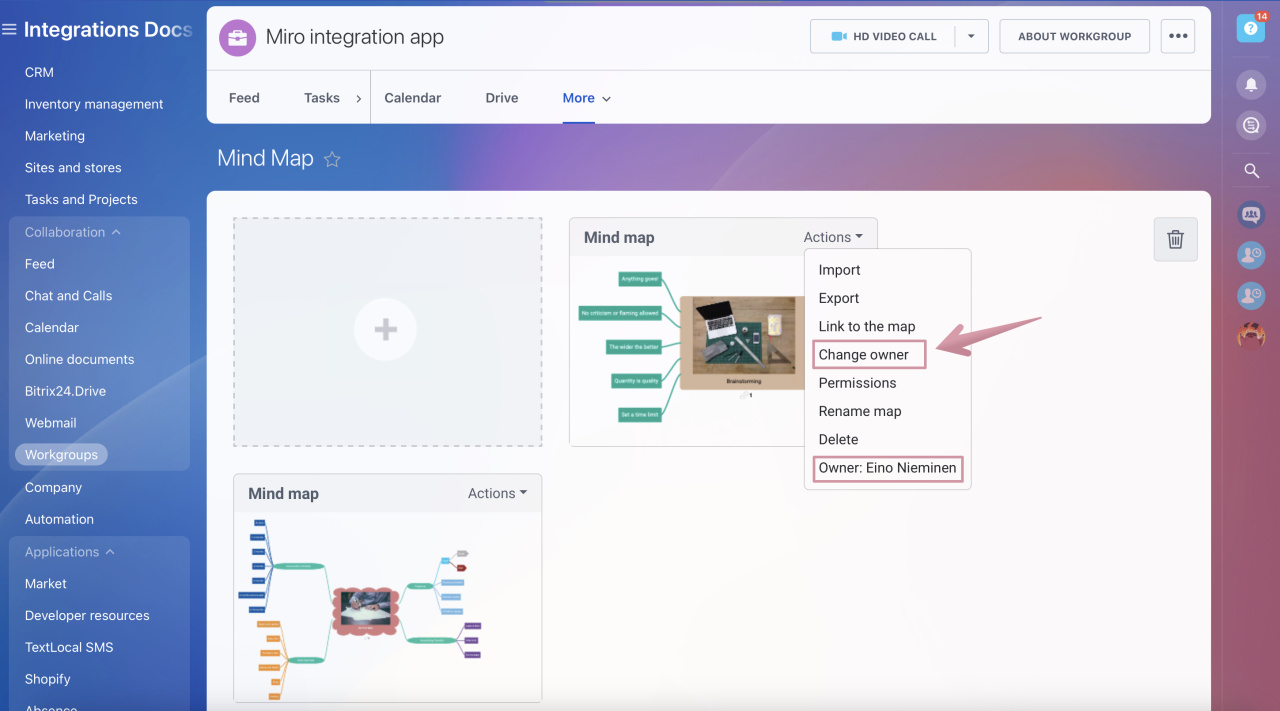Open Sites and stores in sidebar
This screenshot has width=1280, height=711.
click(73, 168)
